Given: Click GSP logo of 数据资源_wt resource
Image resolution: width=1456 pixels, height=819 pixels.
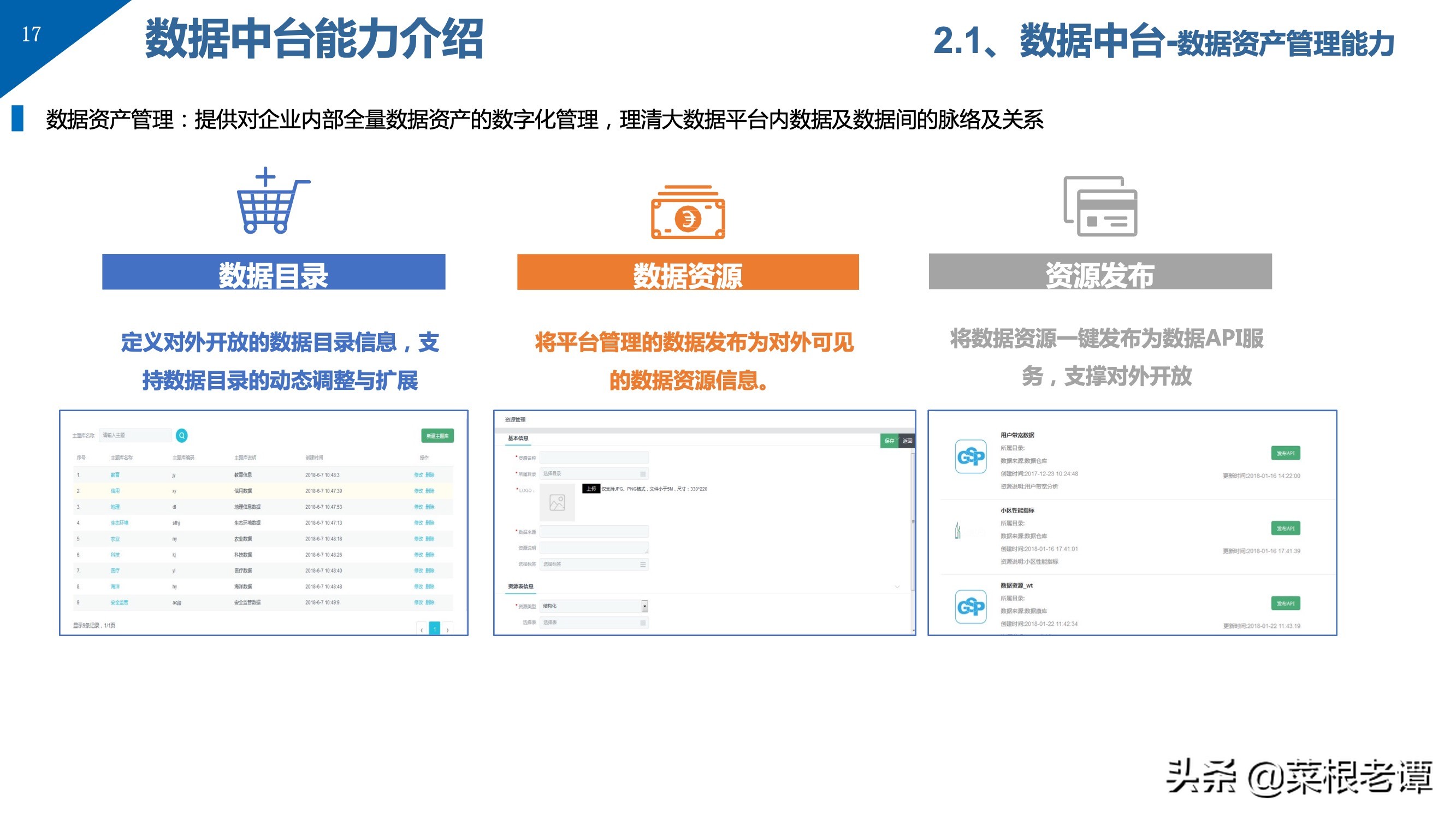Looking at the screenshot, I should [970, 607].
